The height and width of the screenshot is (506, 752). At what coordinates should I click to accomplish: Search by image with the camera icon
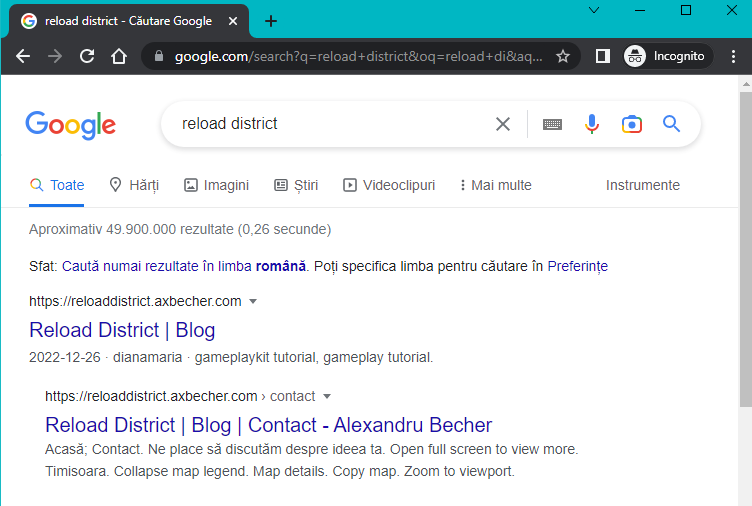pyautogui.click(x=631, y=124)
